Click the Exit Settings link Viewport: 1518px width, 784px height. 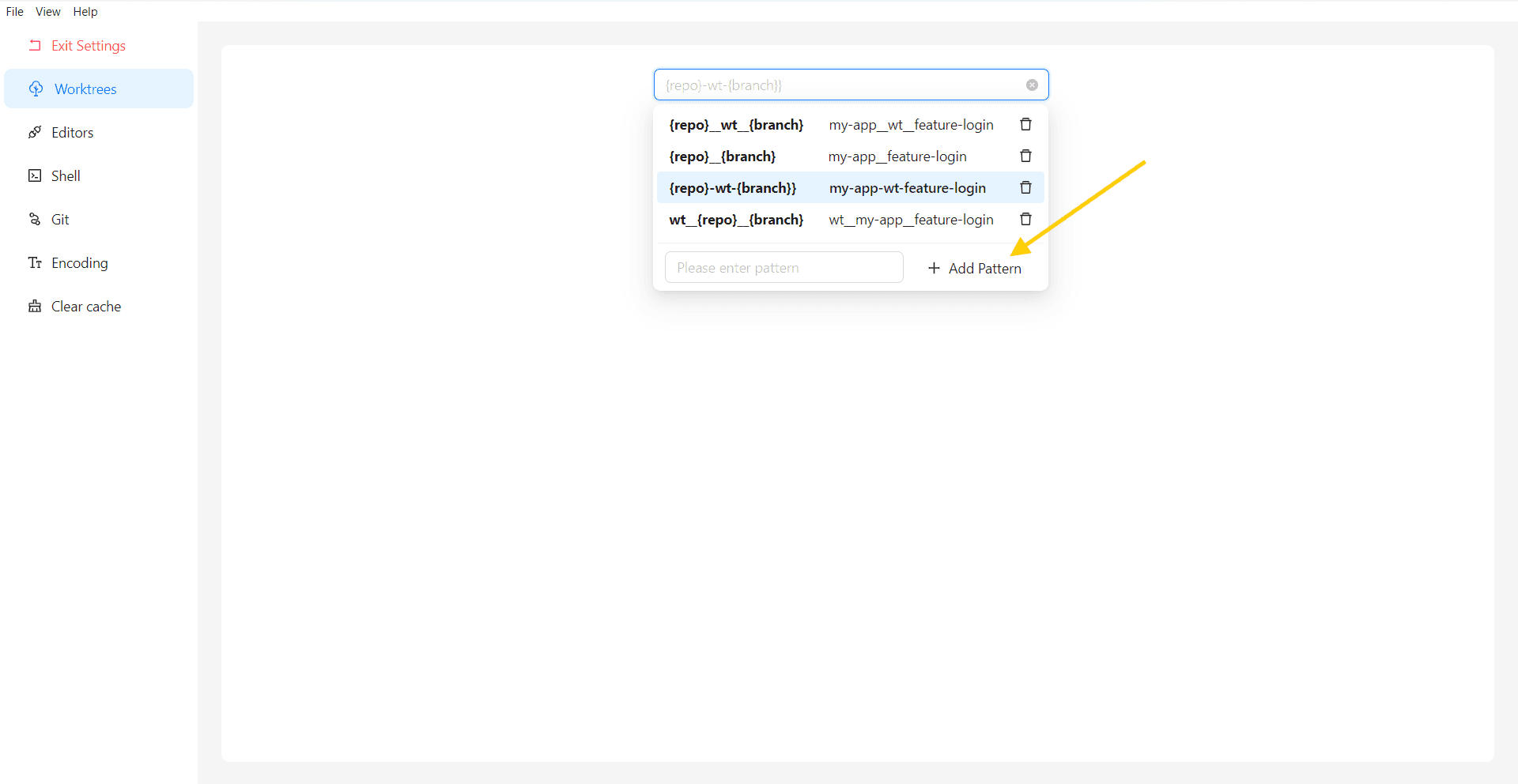(89, 45)
